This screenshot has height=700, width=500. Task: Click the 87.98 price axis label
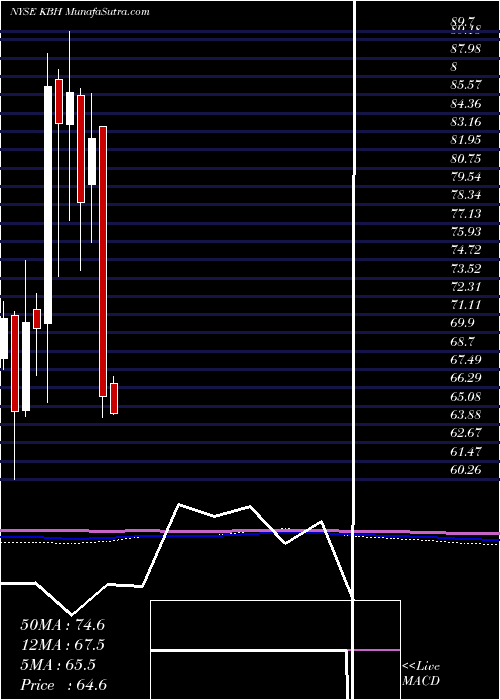pyautogui.click(x=466, y=48)
